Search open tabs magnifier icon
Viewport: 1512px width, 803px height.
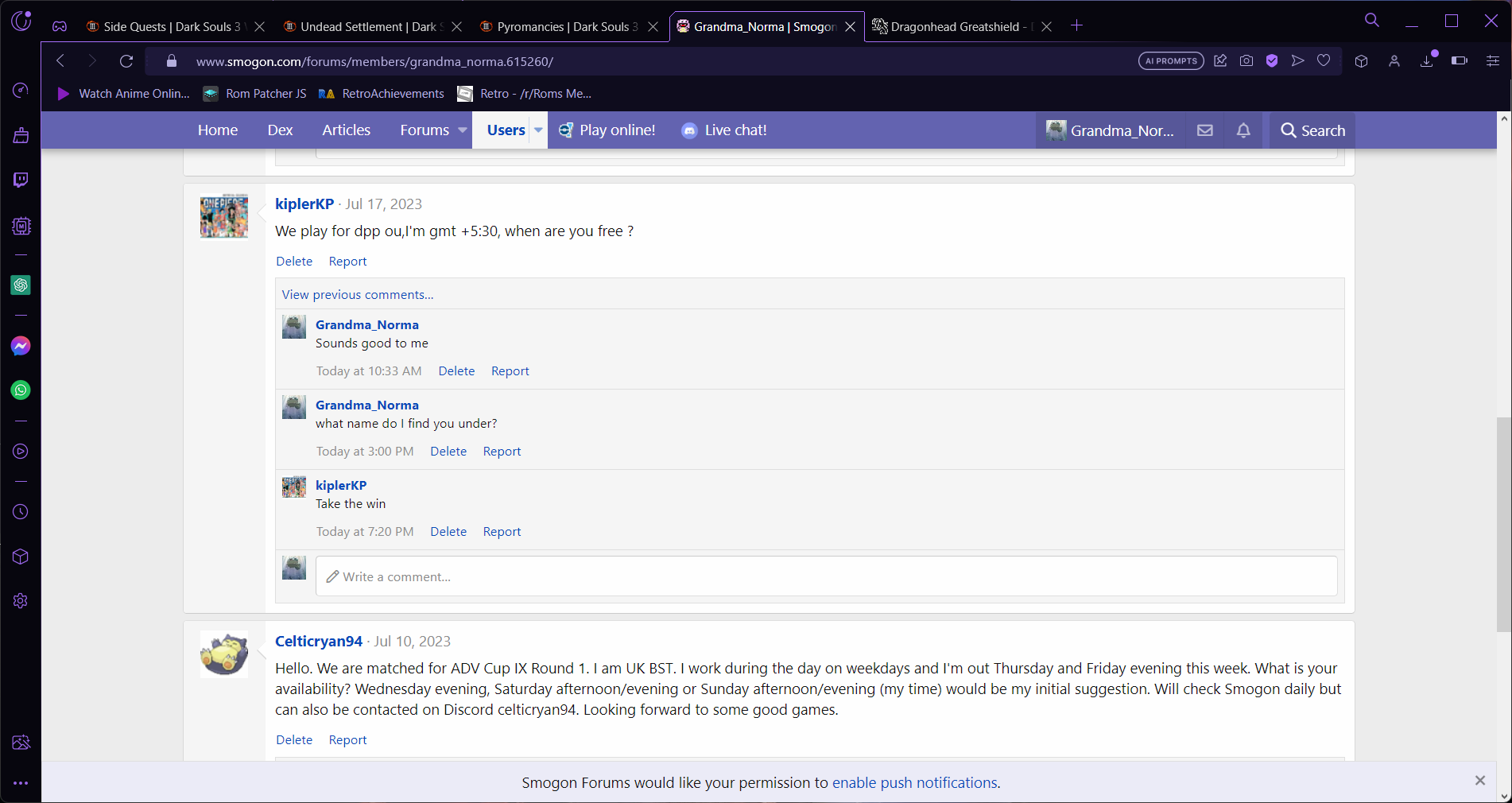point(1372,21)
